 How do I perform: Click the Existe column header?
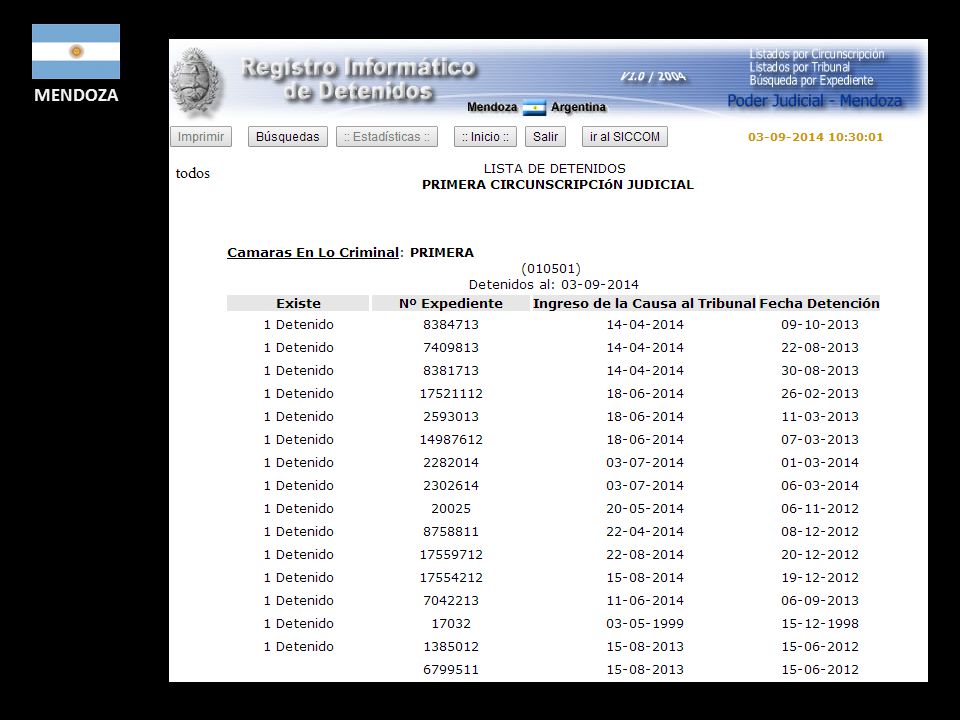298,303
